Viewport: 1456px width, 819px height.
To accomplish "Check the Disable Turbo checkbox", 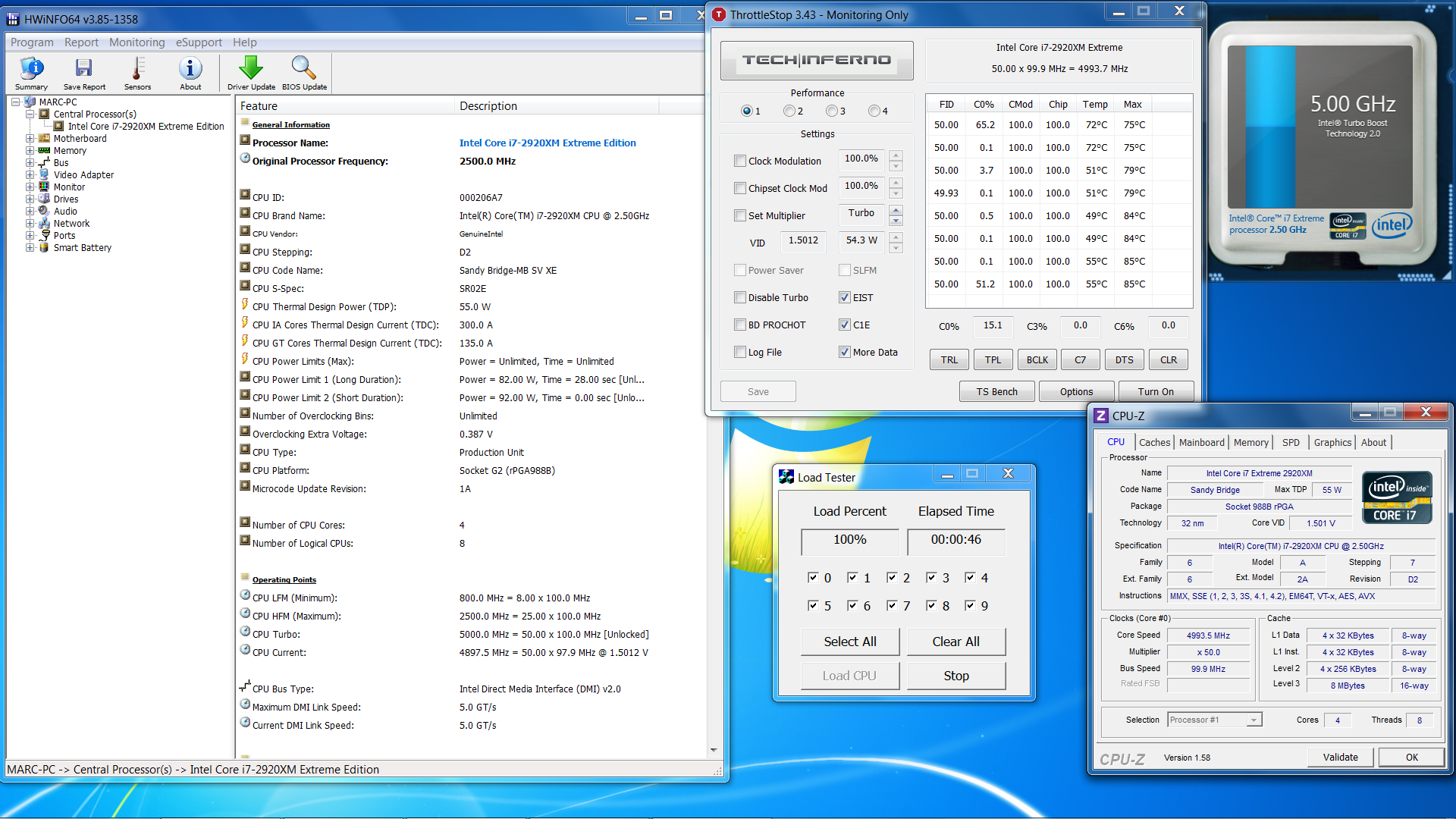I will pos(740,297).
